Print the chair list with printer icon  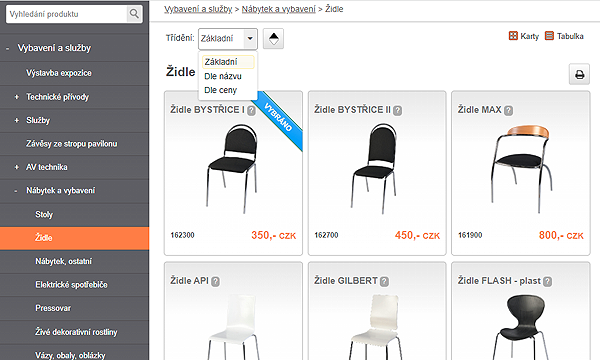coord(579,74)
